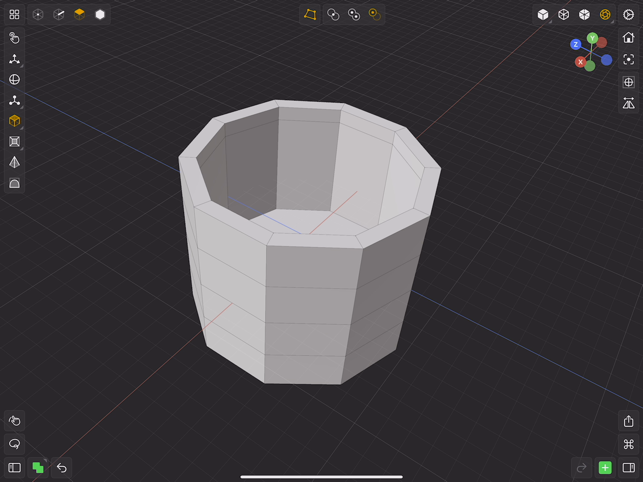
Task: Snap view to the Z axis
Action: pyautogui.click(x=575, y=44)
